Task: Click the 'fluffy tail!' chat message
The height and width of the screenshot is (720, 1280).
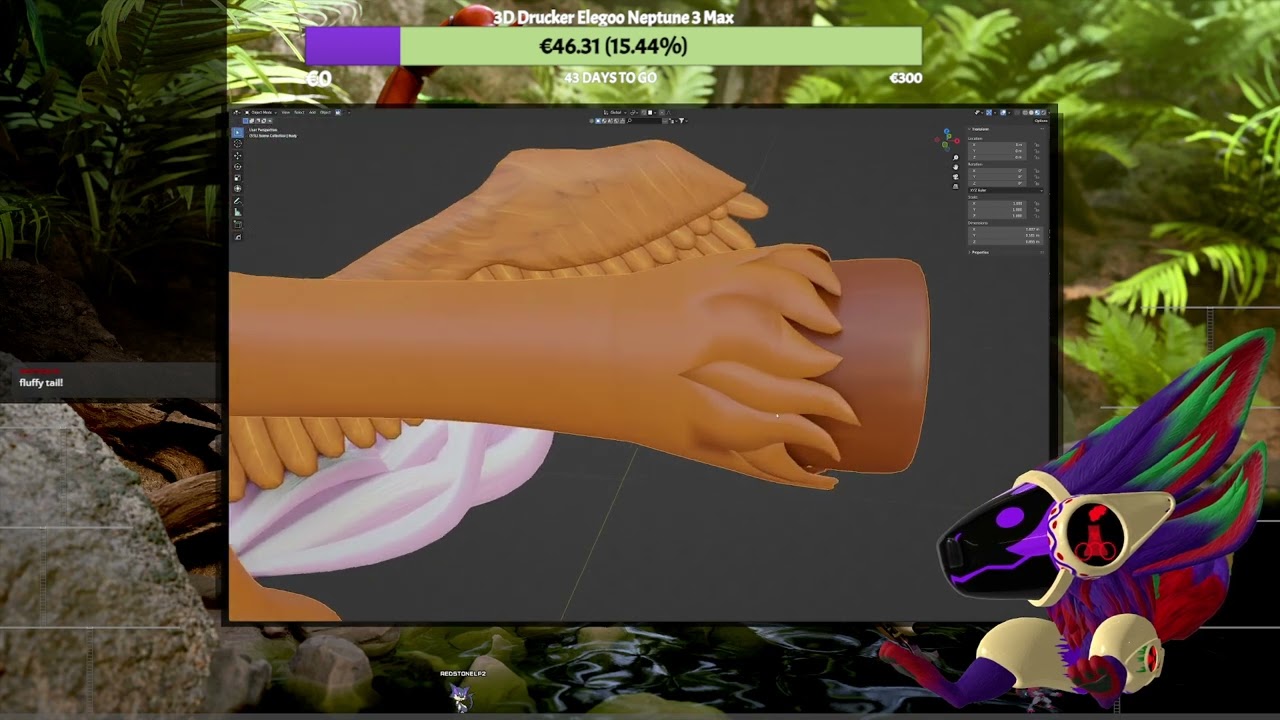Action: (41, 382)
